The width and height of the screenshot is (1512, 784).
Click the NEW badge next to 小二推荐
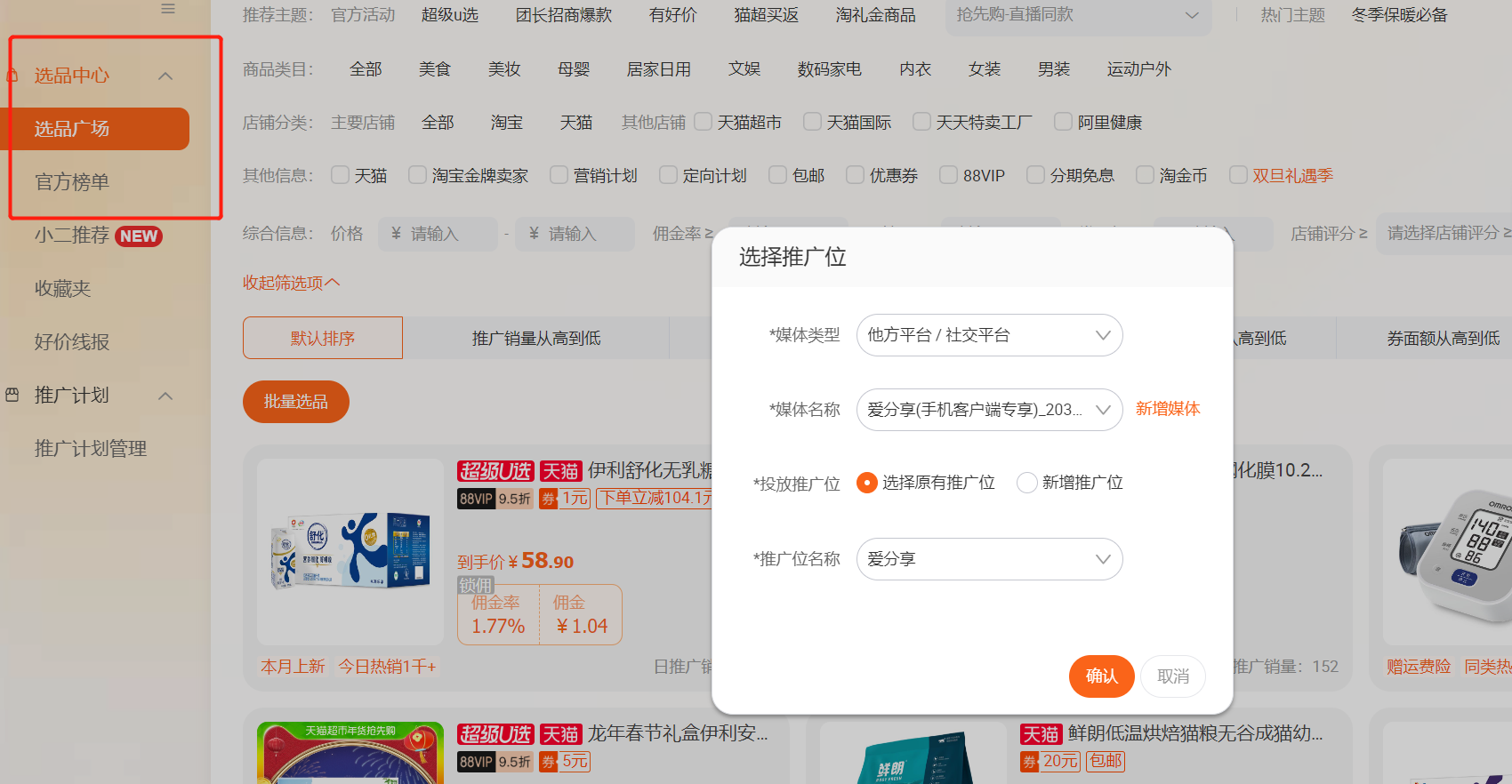tap(139, 236)
